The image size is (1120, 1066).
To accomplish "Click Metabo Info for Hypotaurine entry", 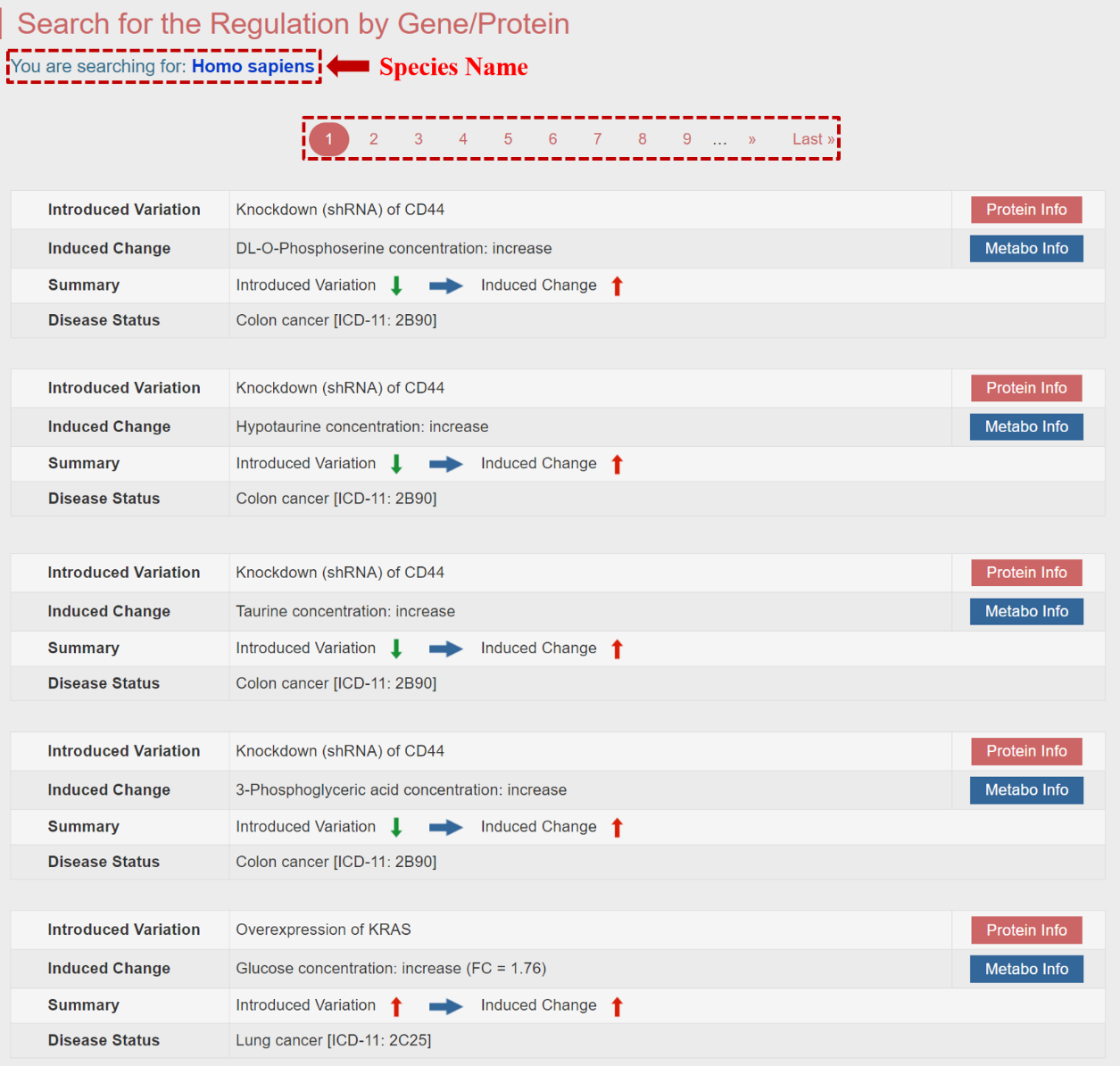I will [x=1026, y=427].
